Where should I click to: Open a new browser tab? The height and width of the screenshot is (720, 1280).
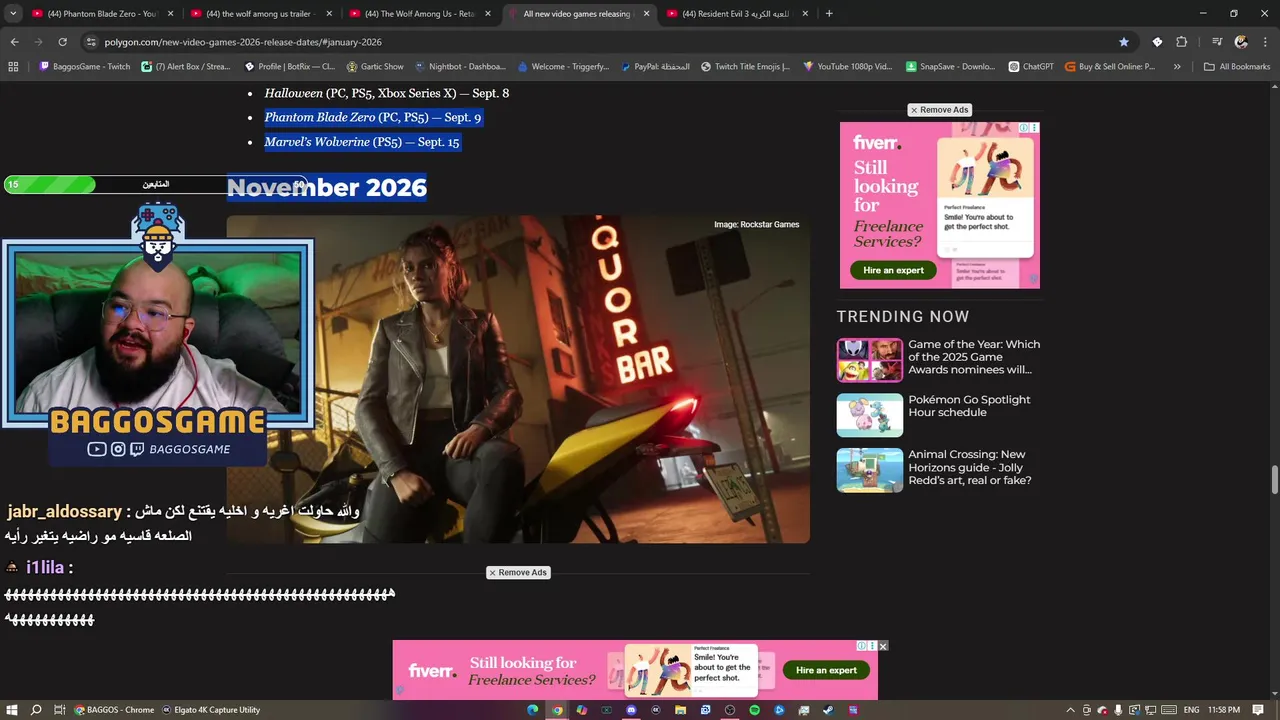tap(829, 14)
